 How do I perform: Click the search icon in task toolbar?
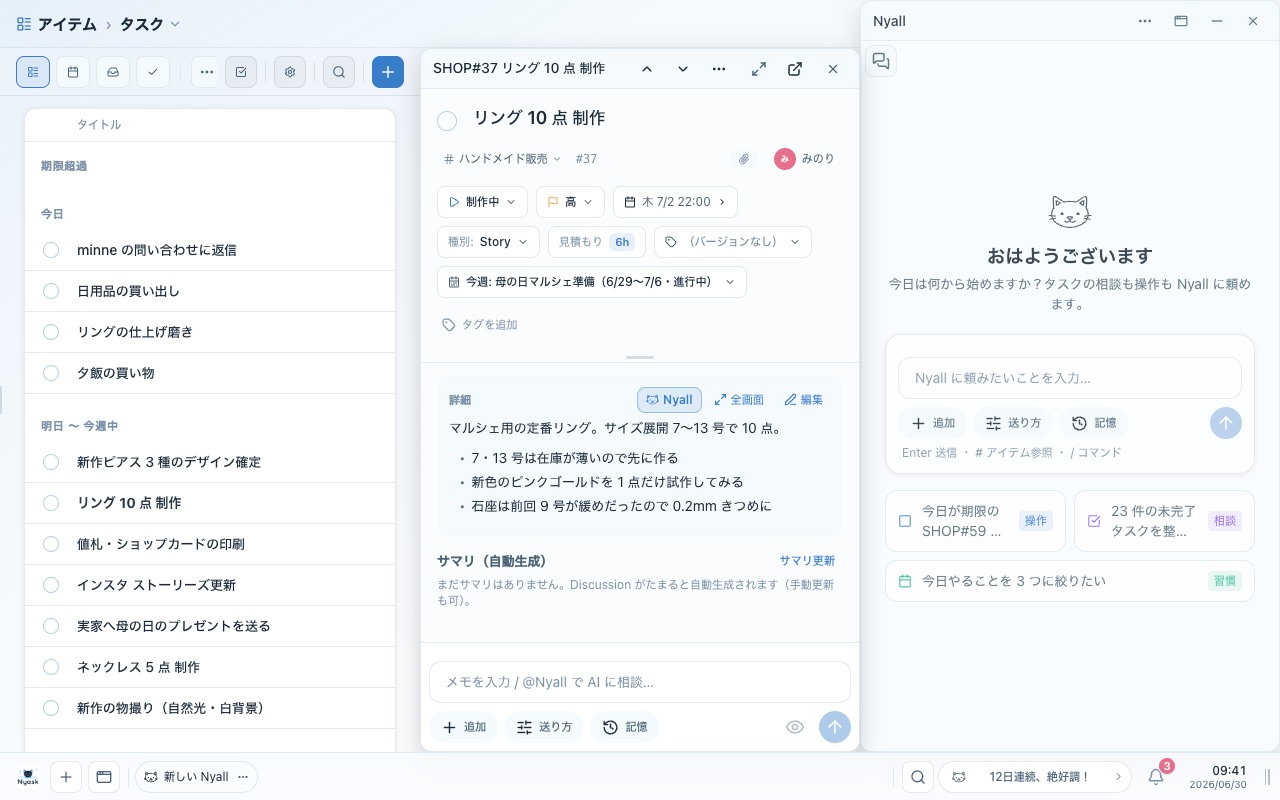point(339,72)
